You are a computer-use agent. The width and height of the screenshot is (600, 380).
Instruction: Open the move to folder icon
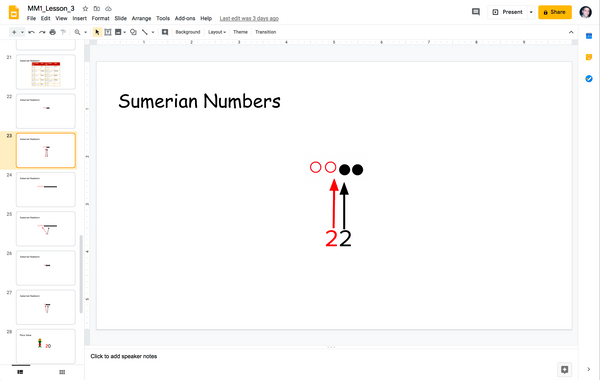(97, 8)
